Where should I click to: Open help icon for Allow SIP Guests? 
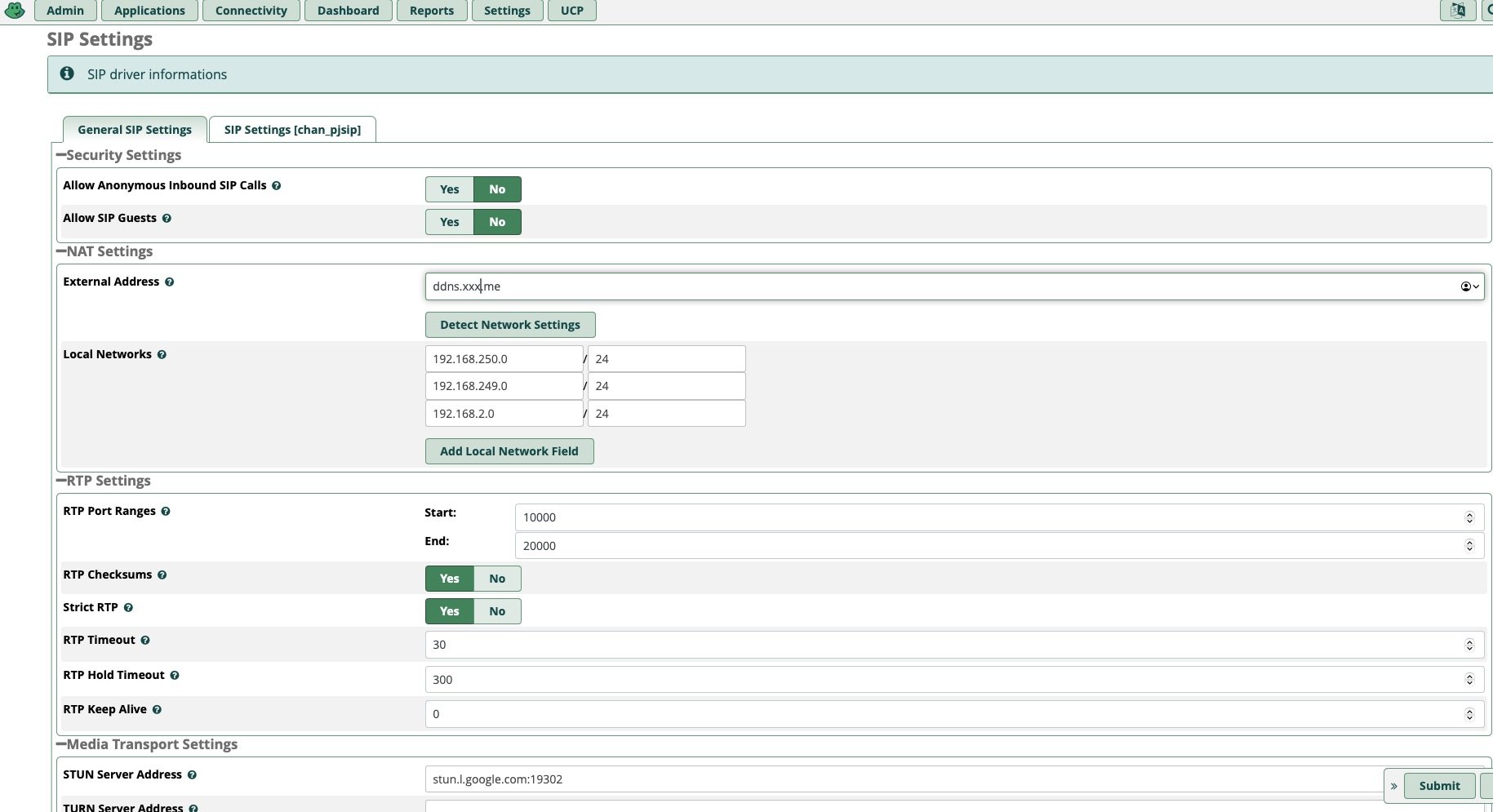167,218
